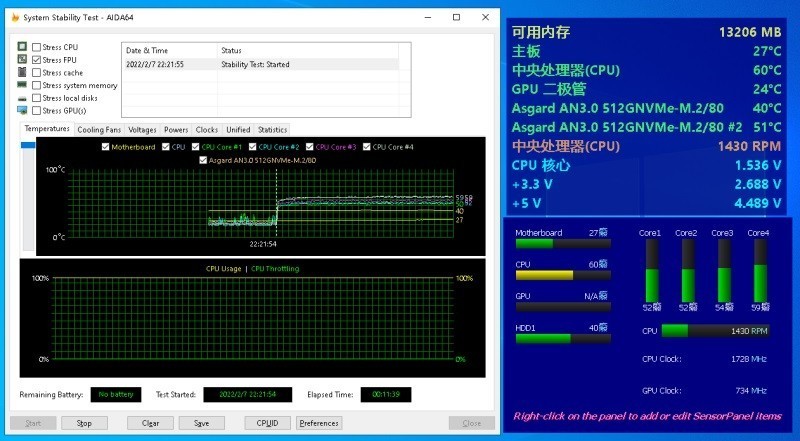Screen dimensions: 800x441
Task: Open the Unified tab
Action: pyautogui.click(x=238, y=130)
